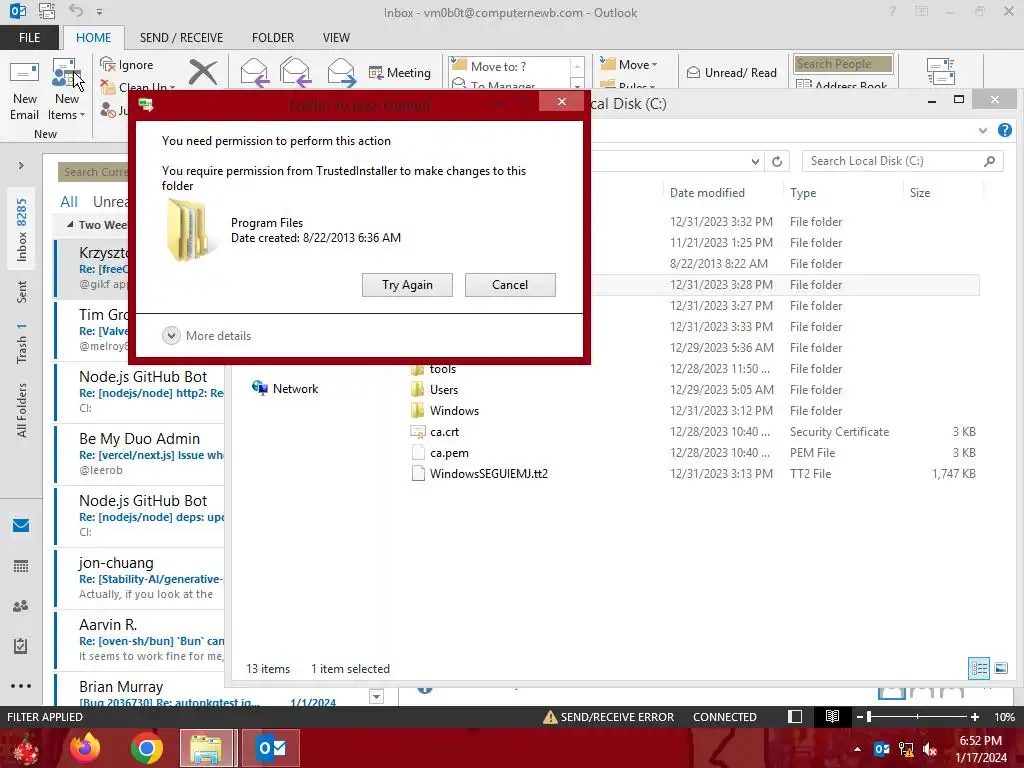Click the Reply All icon in ribbon
Image resolution: width=1024 pixels, height=768 pixels.
pyautogui.click(x=295, y=72)
